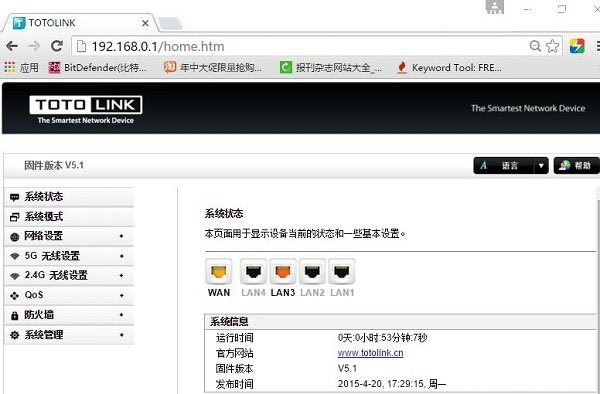Open the apps grid icon in bookmarks bar
This screenshot has width=600, height=394.
point(10,67)
